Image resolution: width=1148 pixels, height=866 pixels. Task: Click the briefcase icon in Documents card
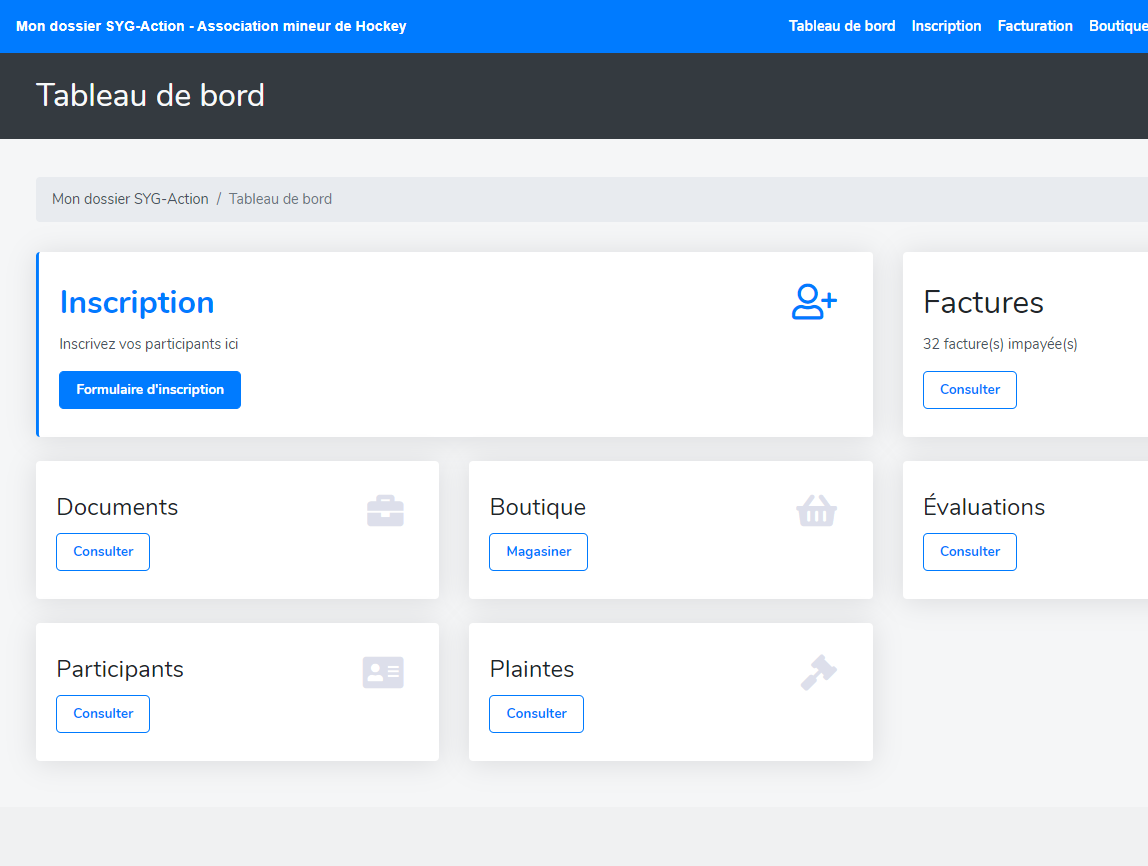tap(385, 511)
